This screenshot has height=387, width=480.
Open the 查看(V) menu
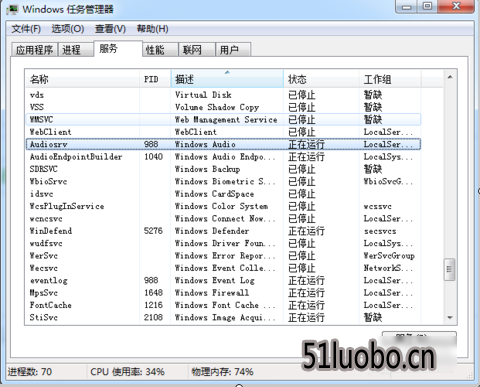tap(110, 29)
